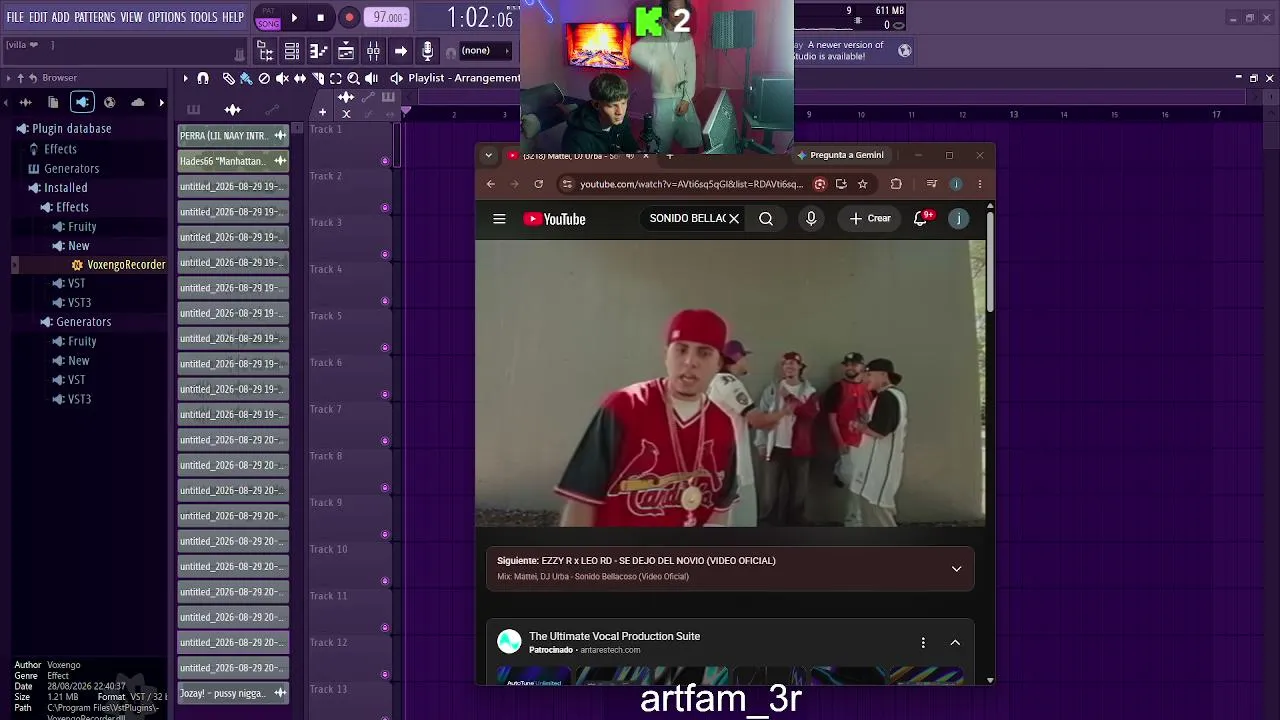Click the YouTube search magnifier button
This screenshot has width=1280, height=720.
pyautogui.click(x=766, y=219)
